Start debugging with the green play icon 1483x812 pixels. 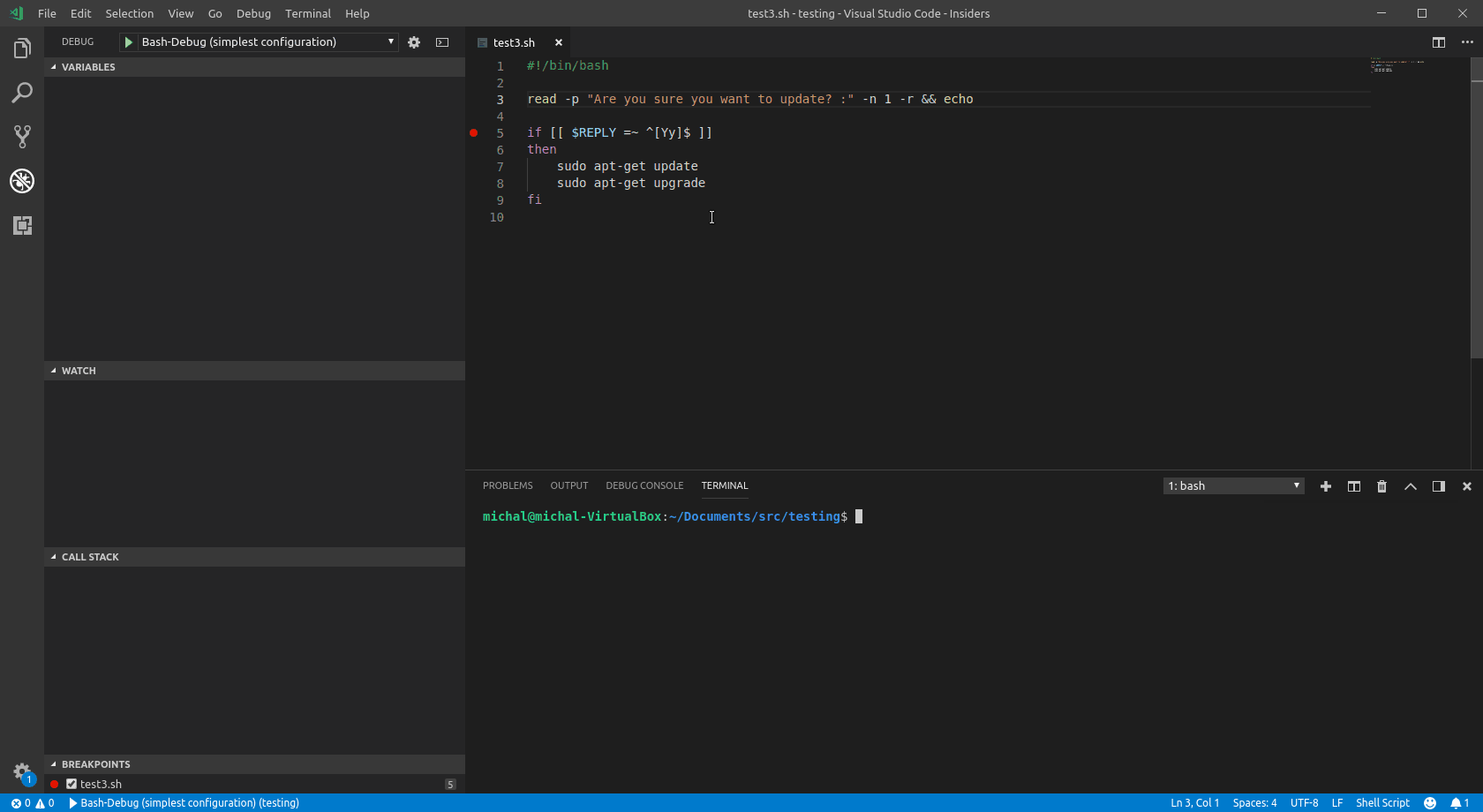coord(128,41)
